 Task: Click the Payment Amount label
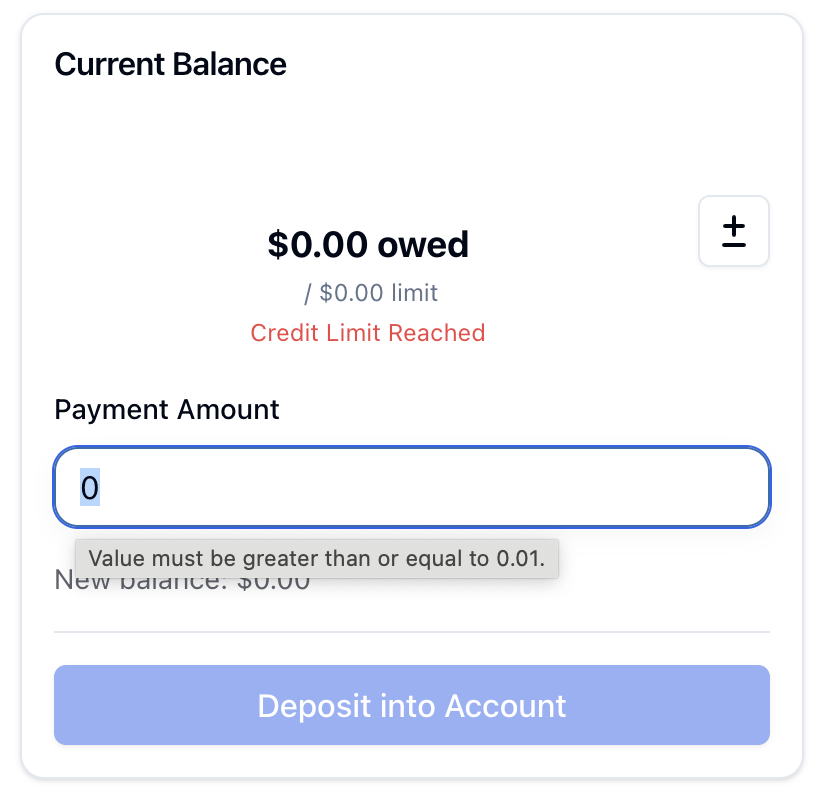167,409
